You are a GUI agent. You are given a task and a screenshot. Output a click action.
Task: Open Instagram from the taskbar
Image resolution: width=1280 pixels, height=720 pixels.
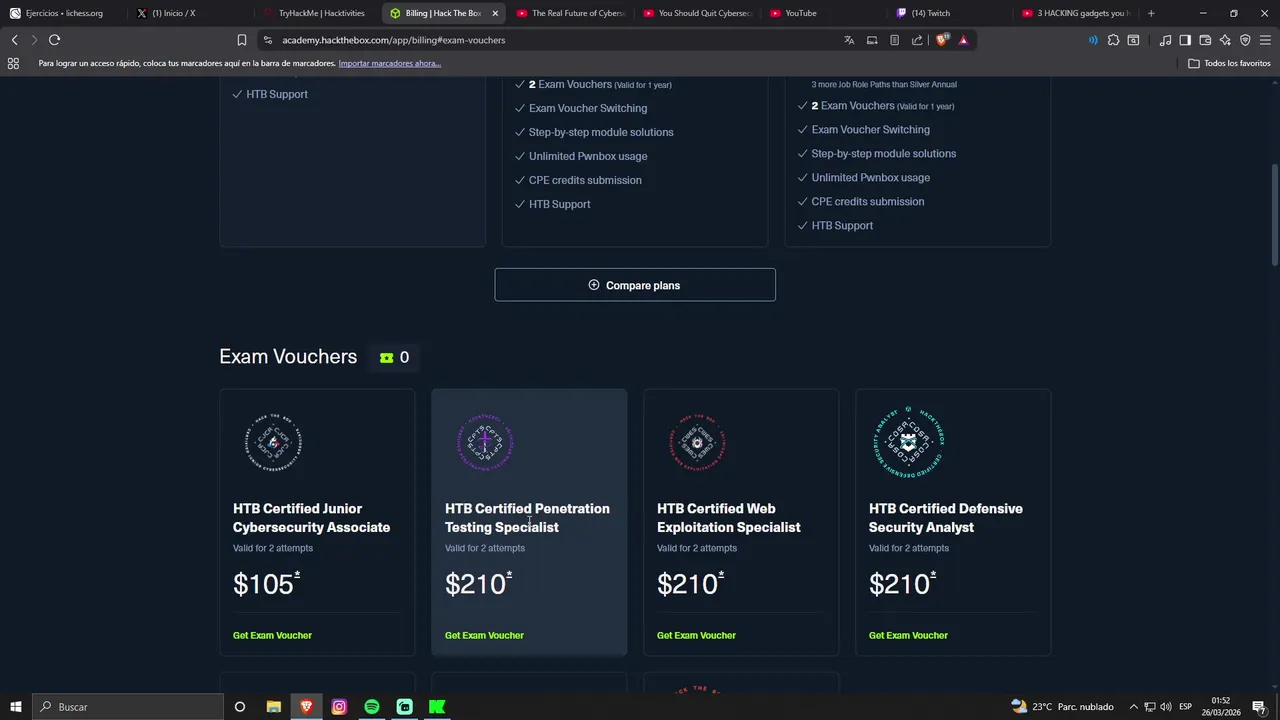[x=339, y=707]
